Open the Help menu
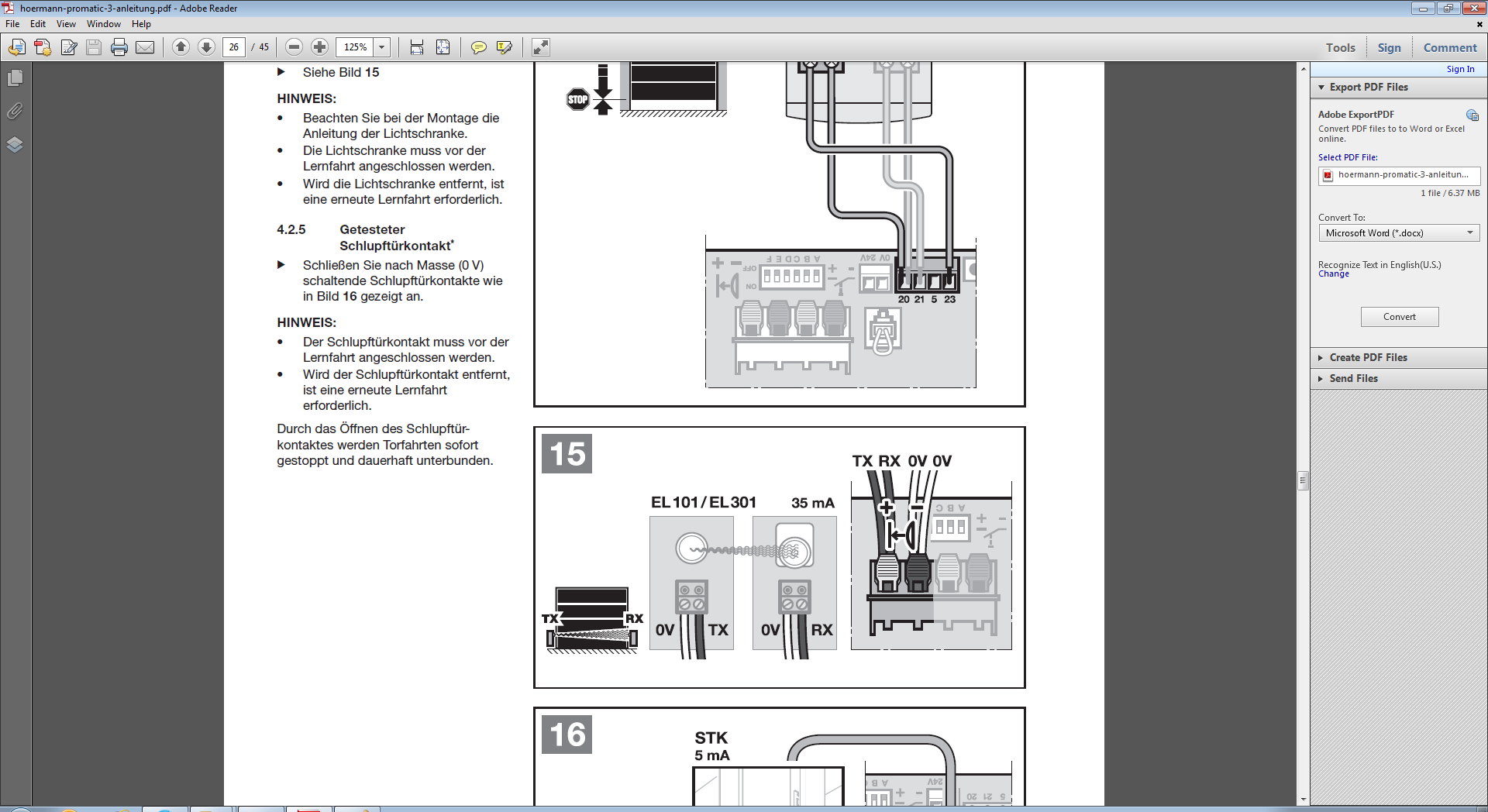Screen dimensions: 1488x812 click(x=141, y=24)
